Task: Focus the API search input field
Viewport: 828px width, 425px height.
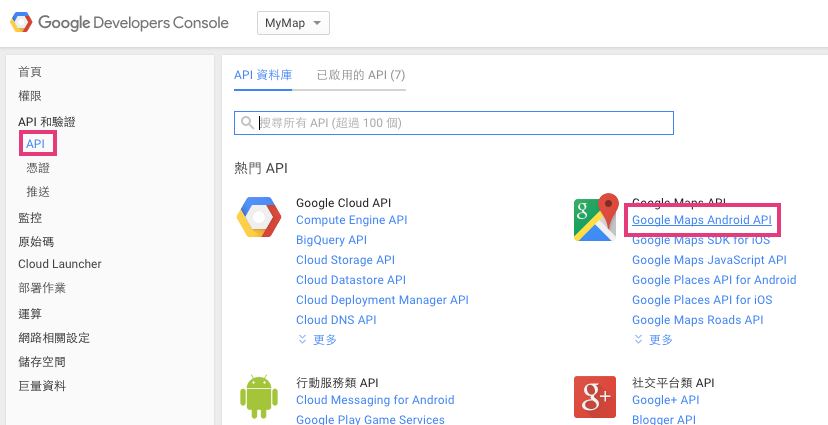Action: coord(454,123)
